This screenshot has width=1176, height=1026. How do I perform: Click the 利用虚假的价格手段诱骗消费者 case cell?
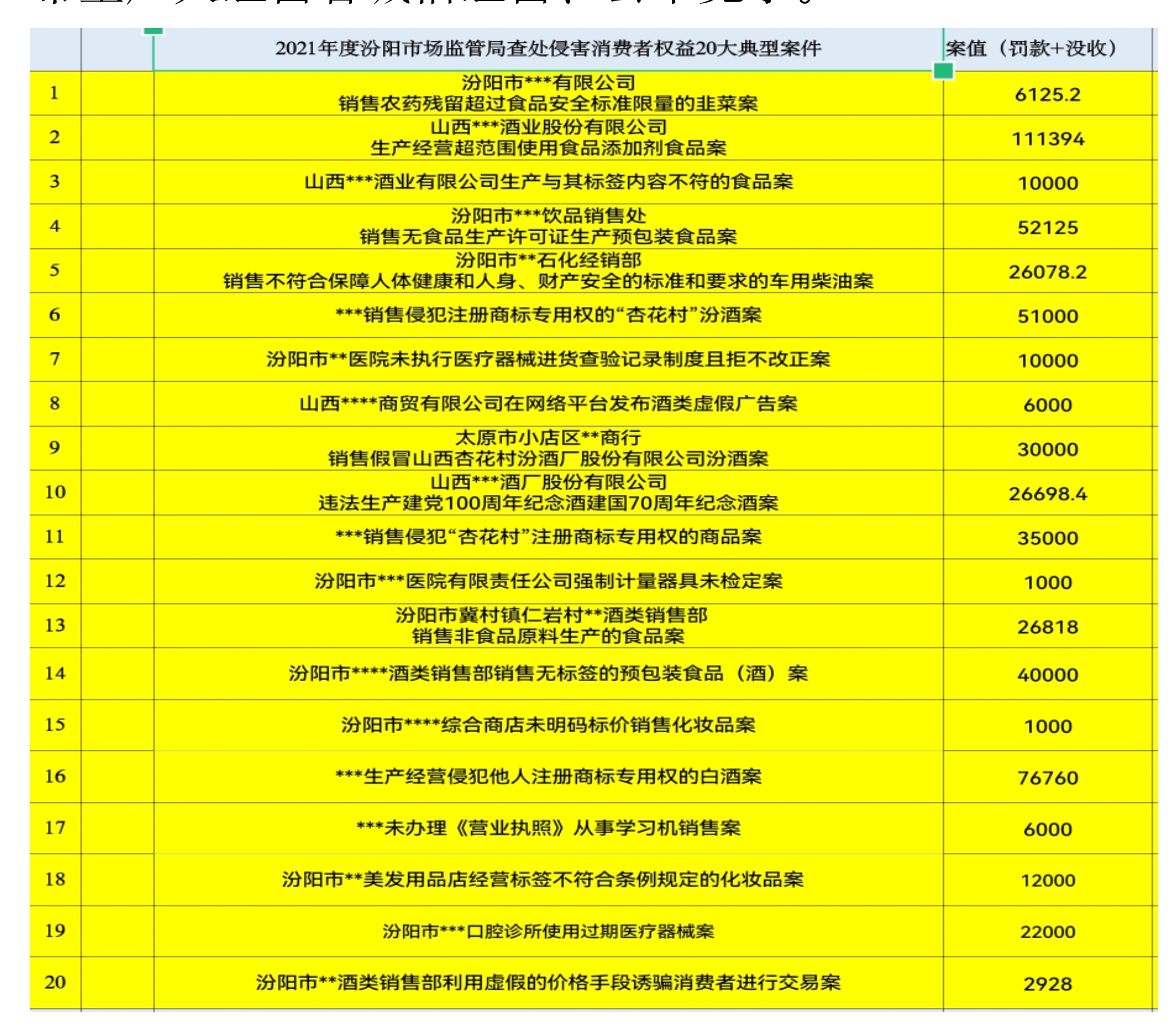548,984
